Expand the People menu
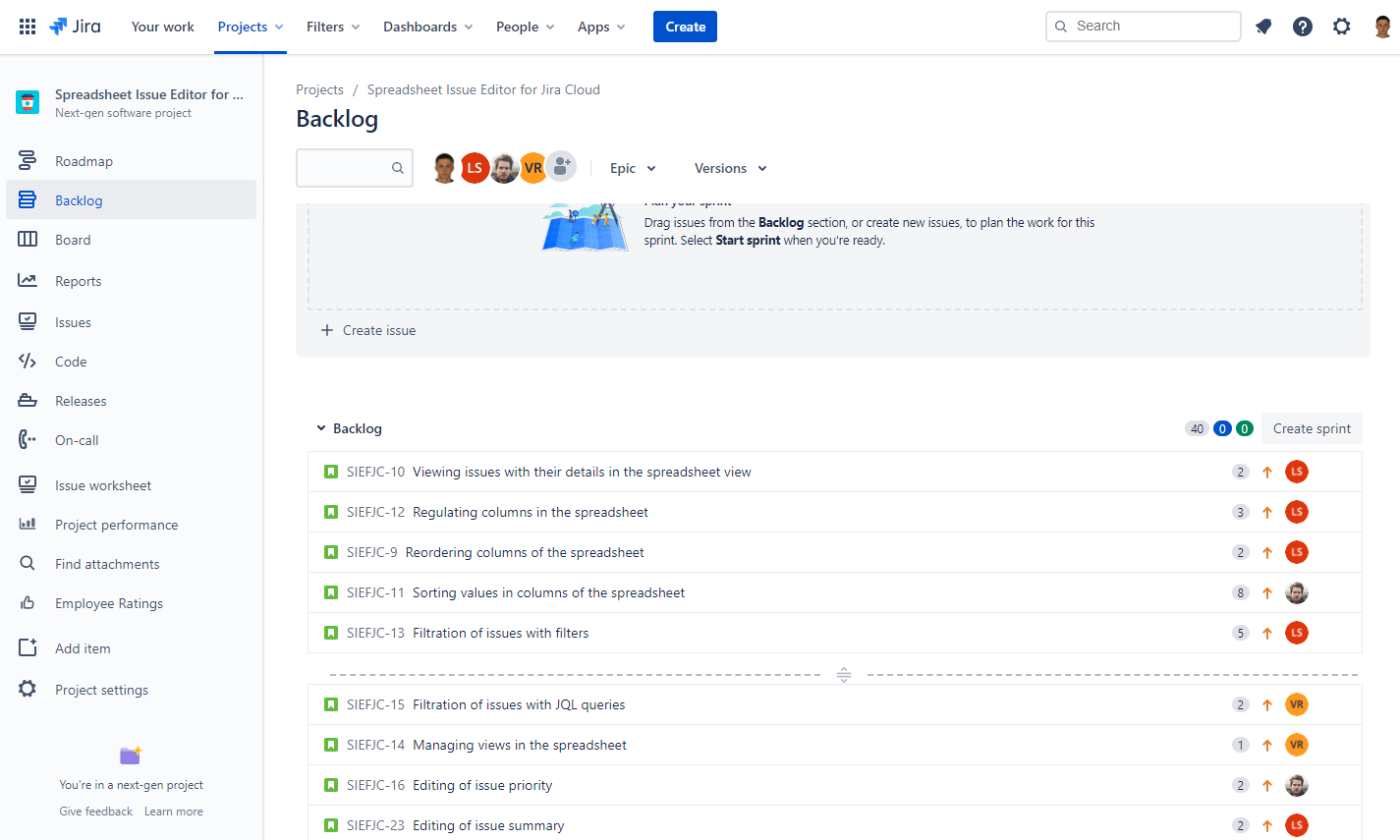This screenshot has height=840, width=1400. (x=526, y=27)
